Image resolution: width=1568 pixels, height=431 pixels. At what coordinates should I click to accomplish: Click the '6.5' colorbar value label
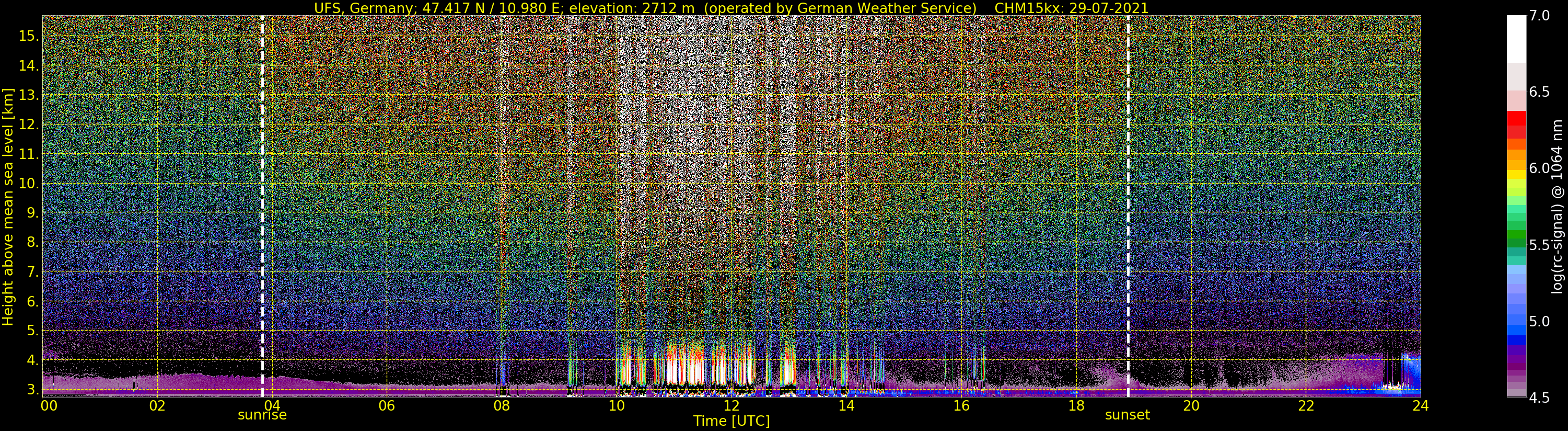click(x=1539, y=92)
